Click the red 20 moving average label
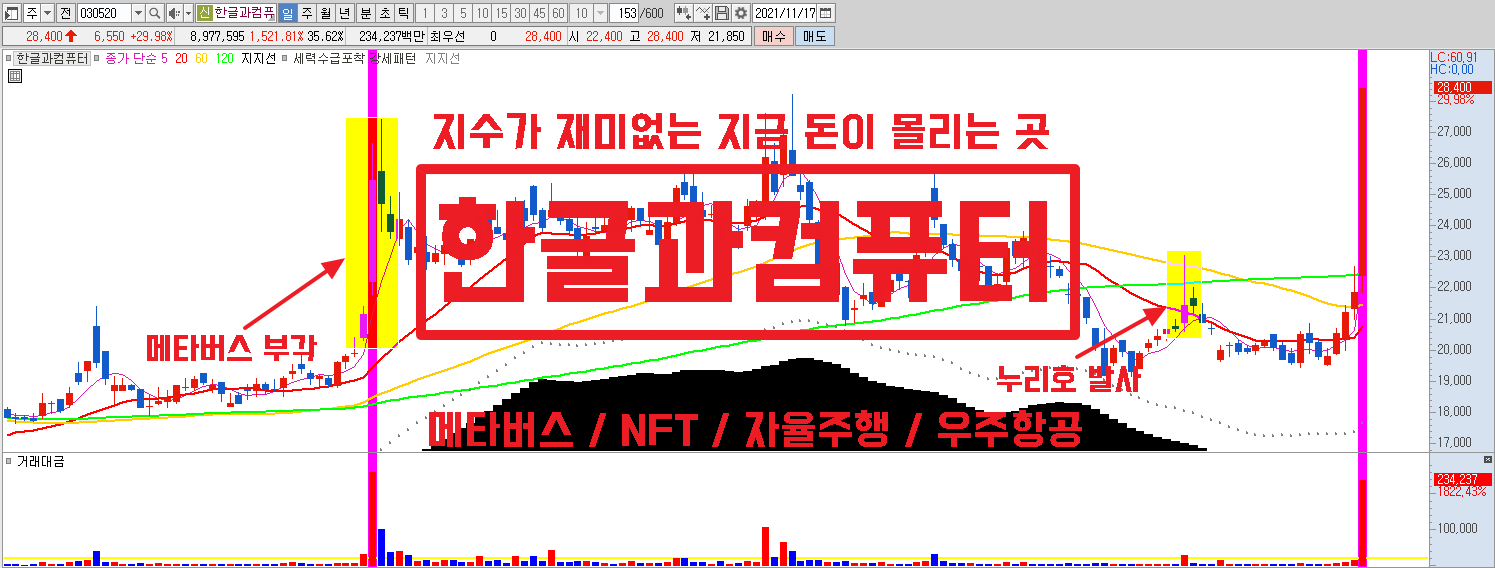 (181, 58)
